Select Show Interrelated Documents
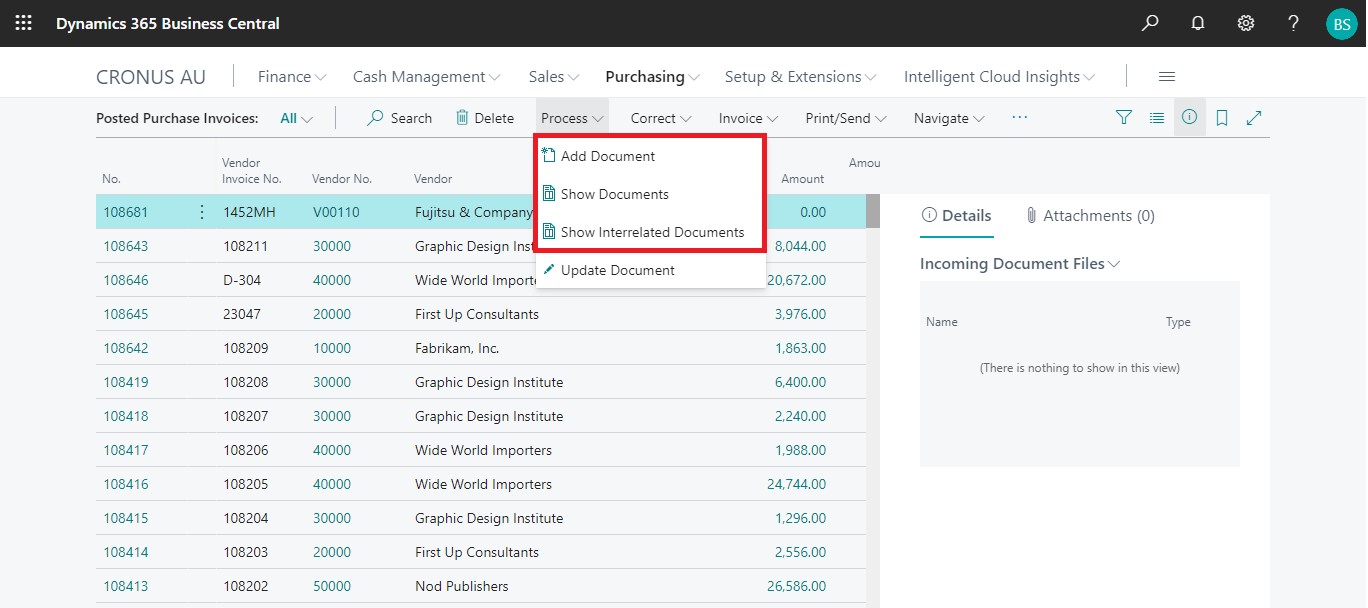 [652, 232]
